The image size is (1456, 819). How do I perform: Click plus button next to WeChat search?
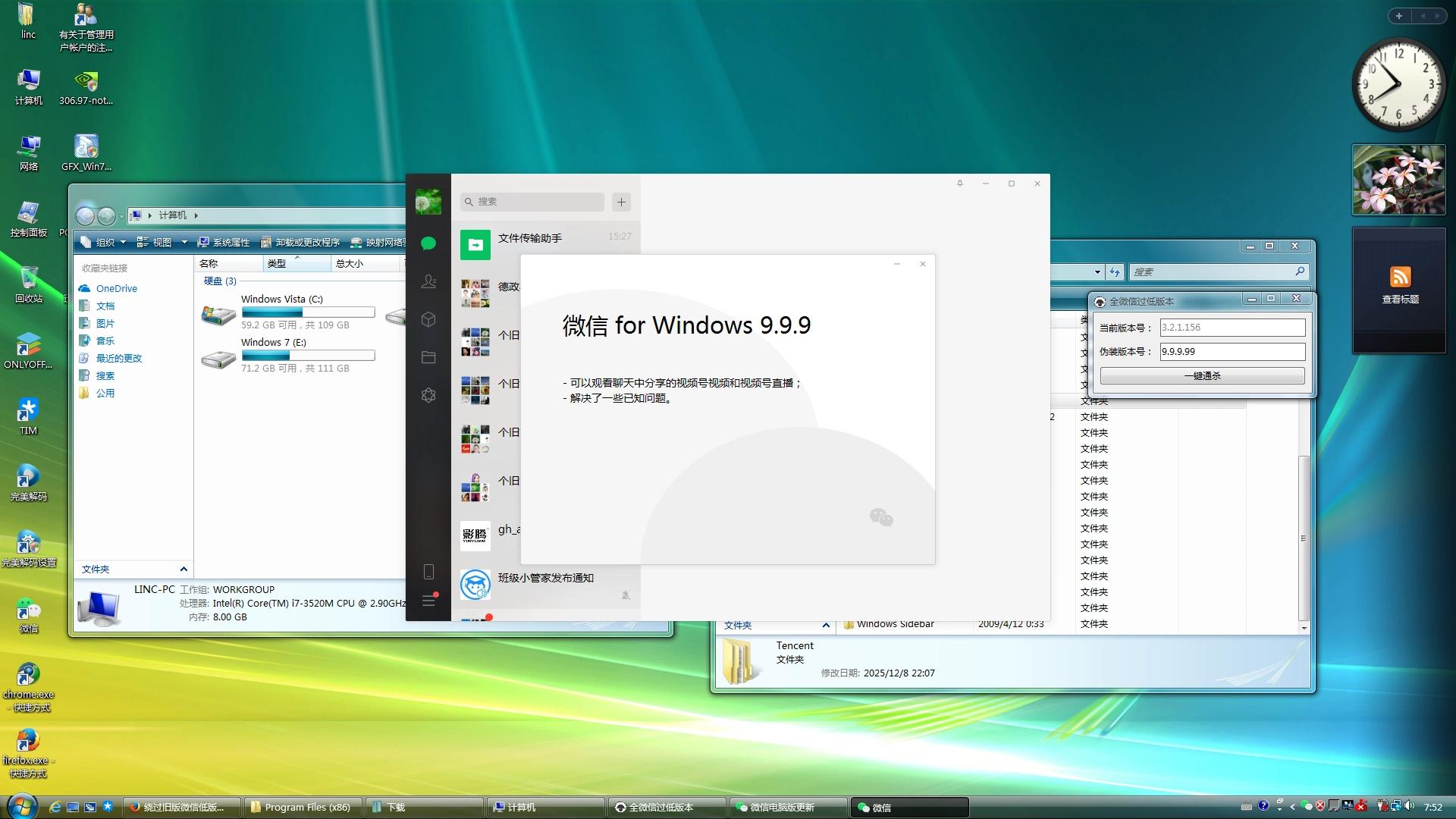tap(621, 202)
